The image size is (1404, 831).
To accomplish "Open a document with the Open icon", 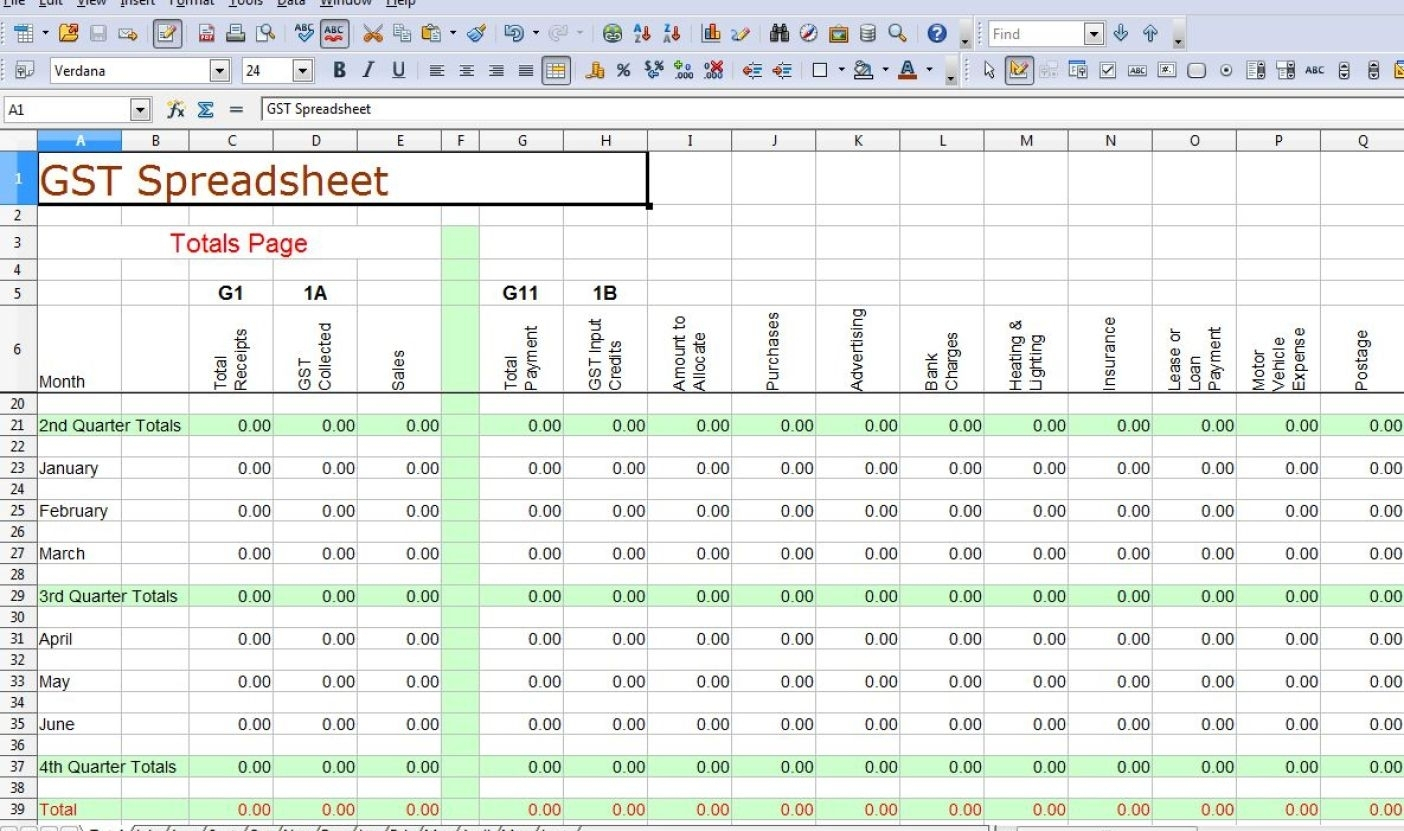I will (68, 34).
